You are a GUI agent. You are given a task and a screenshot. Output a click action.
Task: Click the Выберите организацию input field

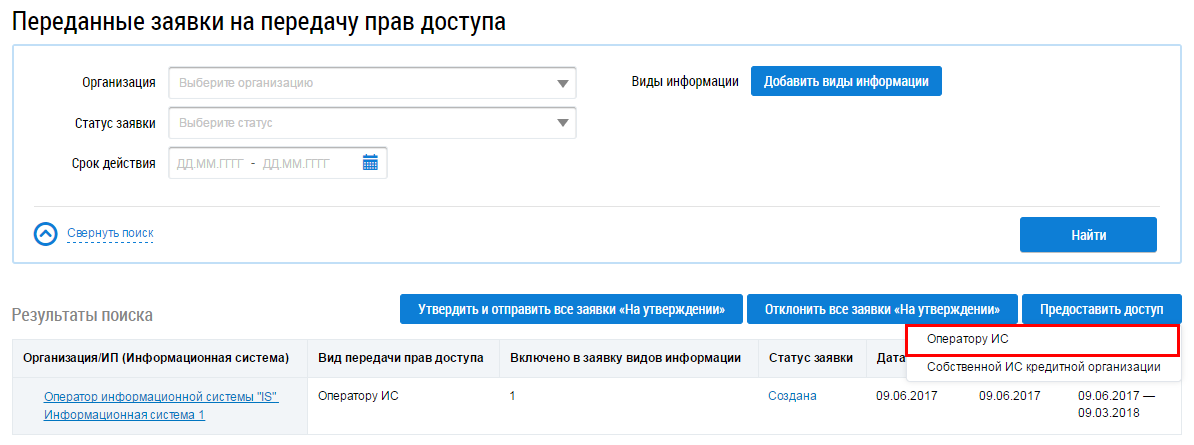click(x=360, y=84)
